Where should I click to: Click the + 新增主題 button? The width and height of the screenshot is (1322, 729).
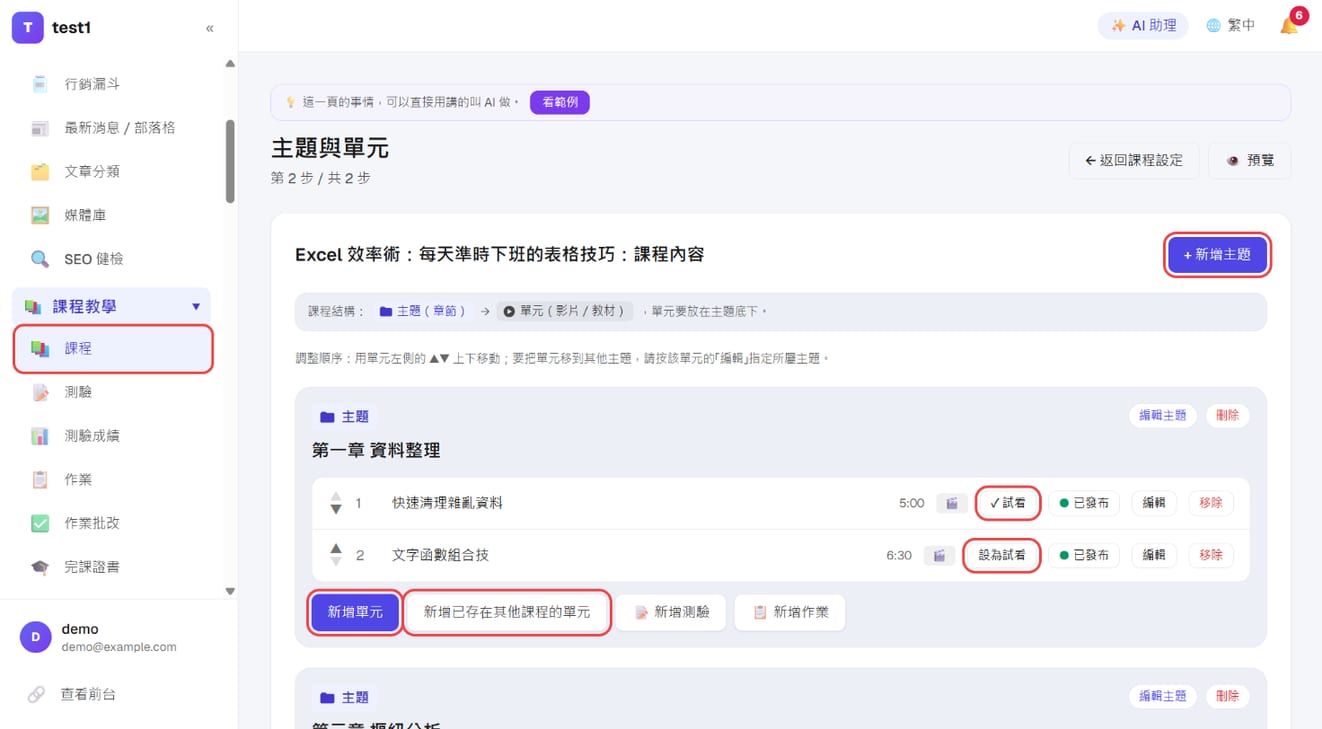click(x=1217, y=254)
